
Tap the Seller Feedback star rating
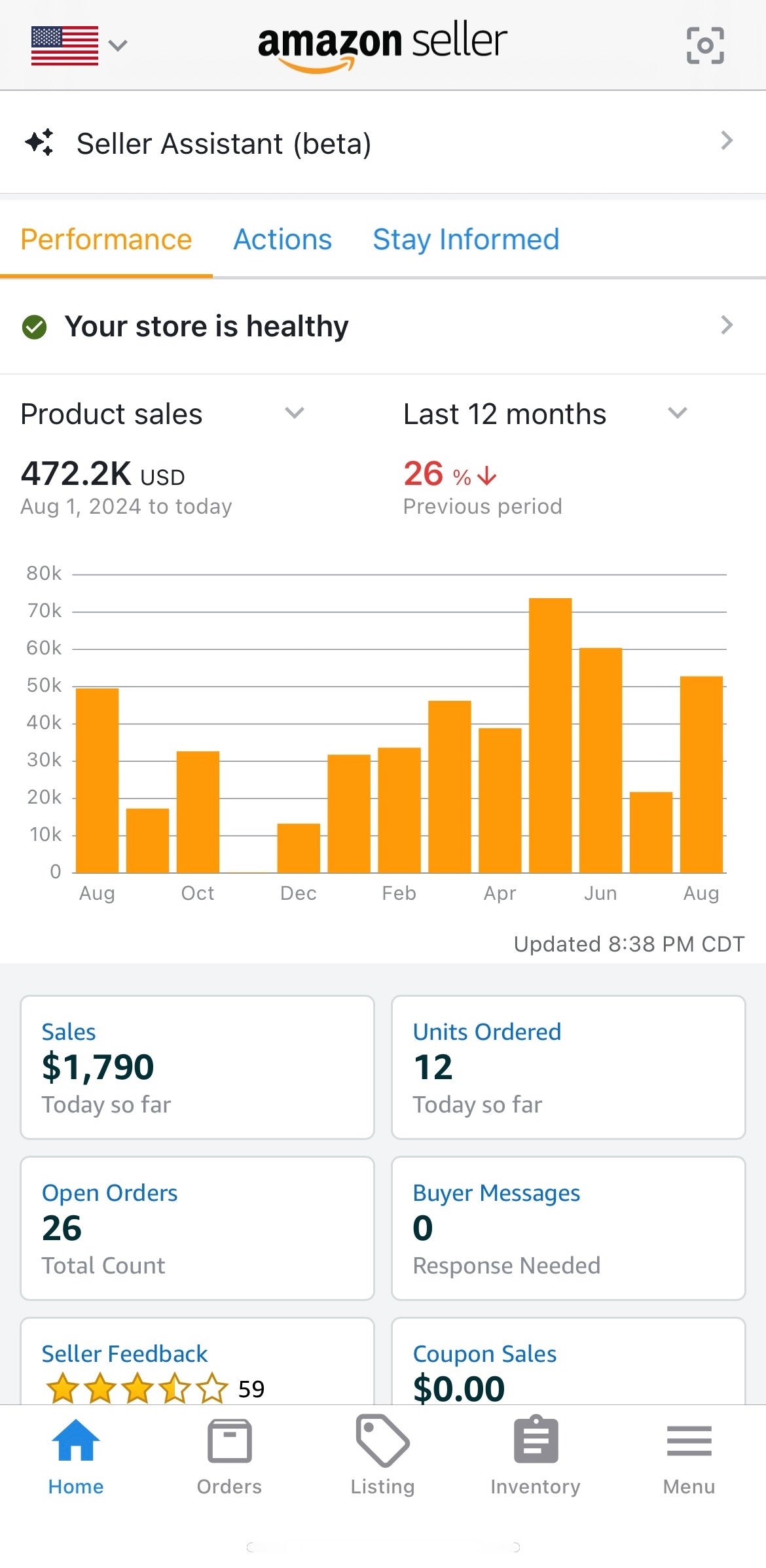(137, 1389)
